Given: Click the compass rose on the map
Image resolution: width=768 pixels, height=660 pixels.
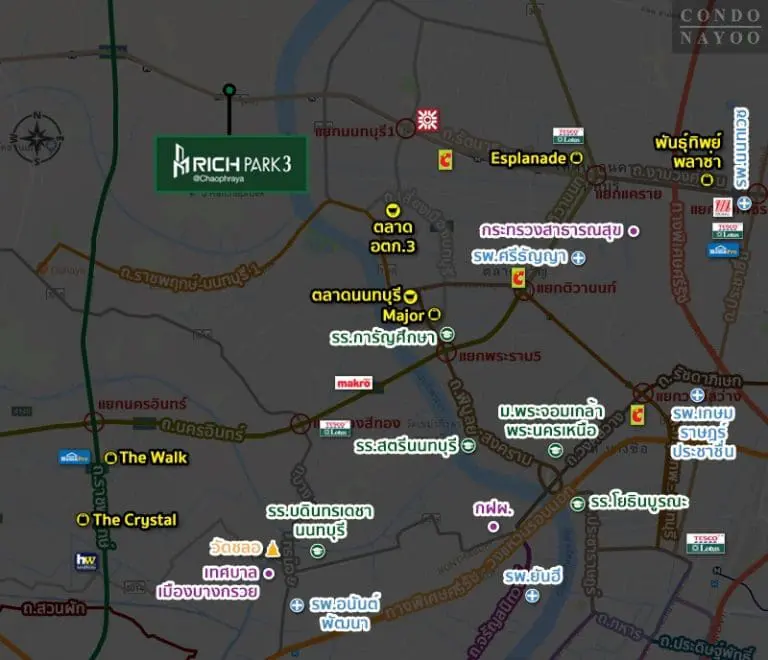Looking at the screenshot, I should coord(38,139).
